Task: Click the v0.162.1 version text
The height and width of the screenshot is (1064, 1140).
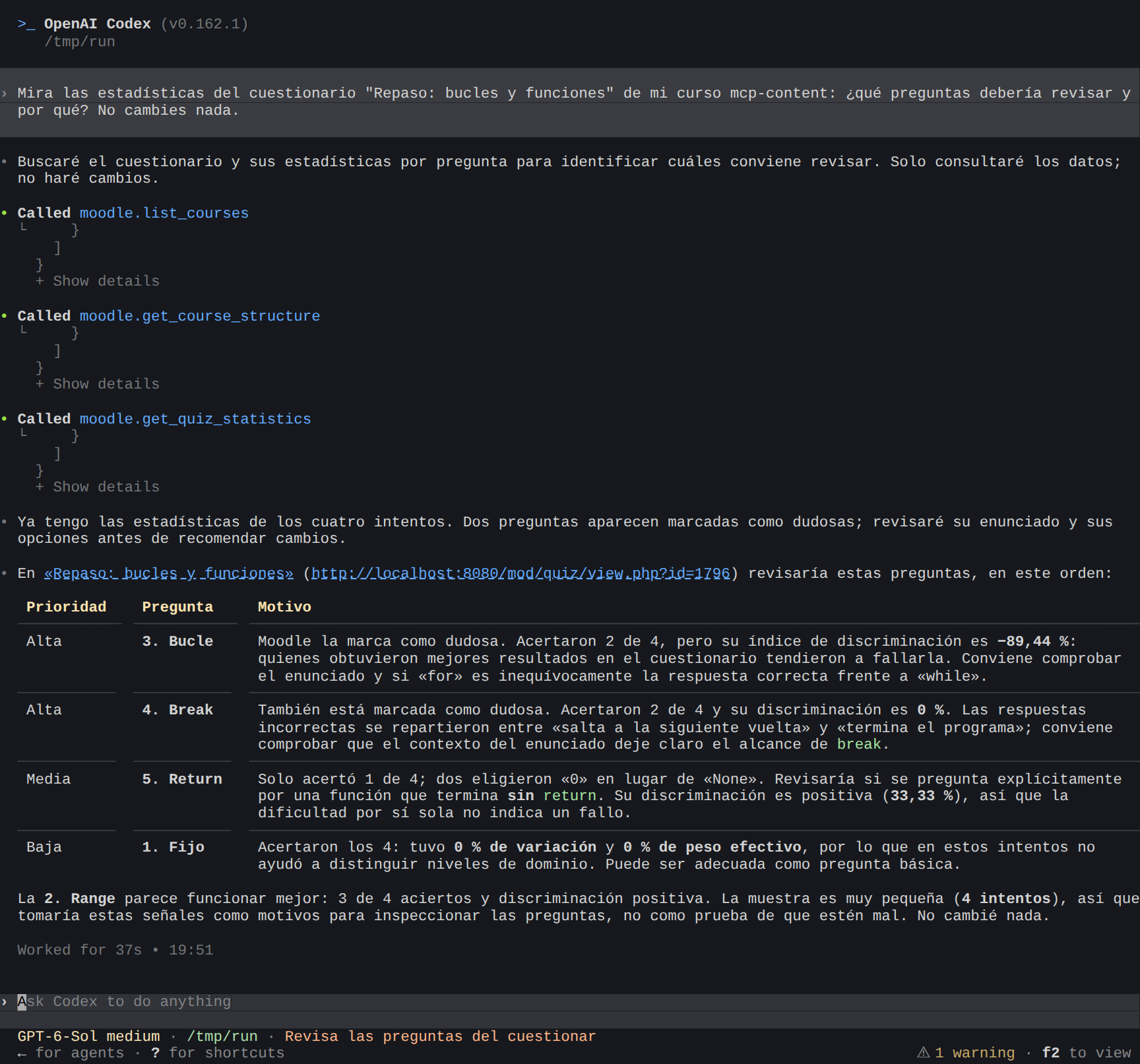Action: pos(205,24)
